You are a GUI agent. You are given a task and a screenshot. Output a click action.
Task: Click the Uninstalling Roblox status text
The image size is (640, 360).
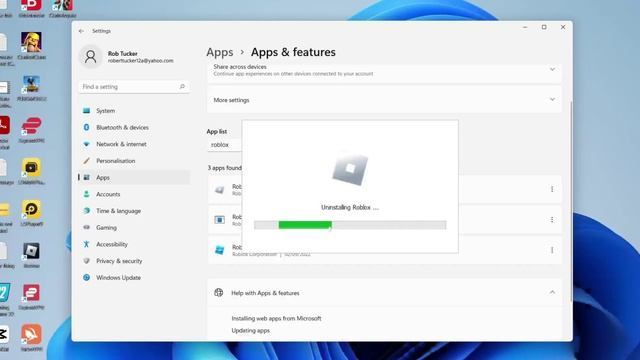point(350,207)
